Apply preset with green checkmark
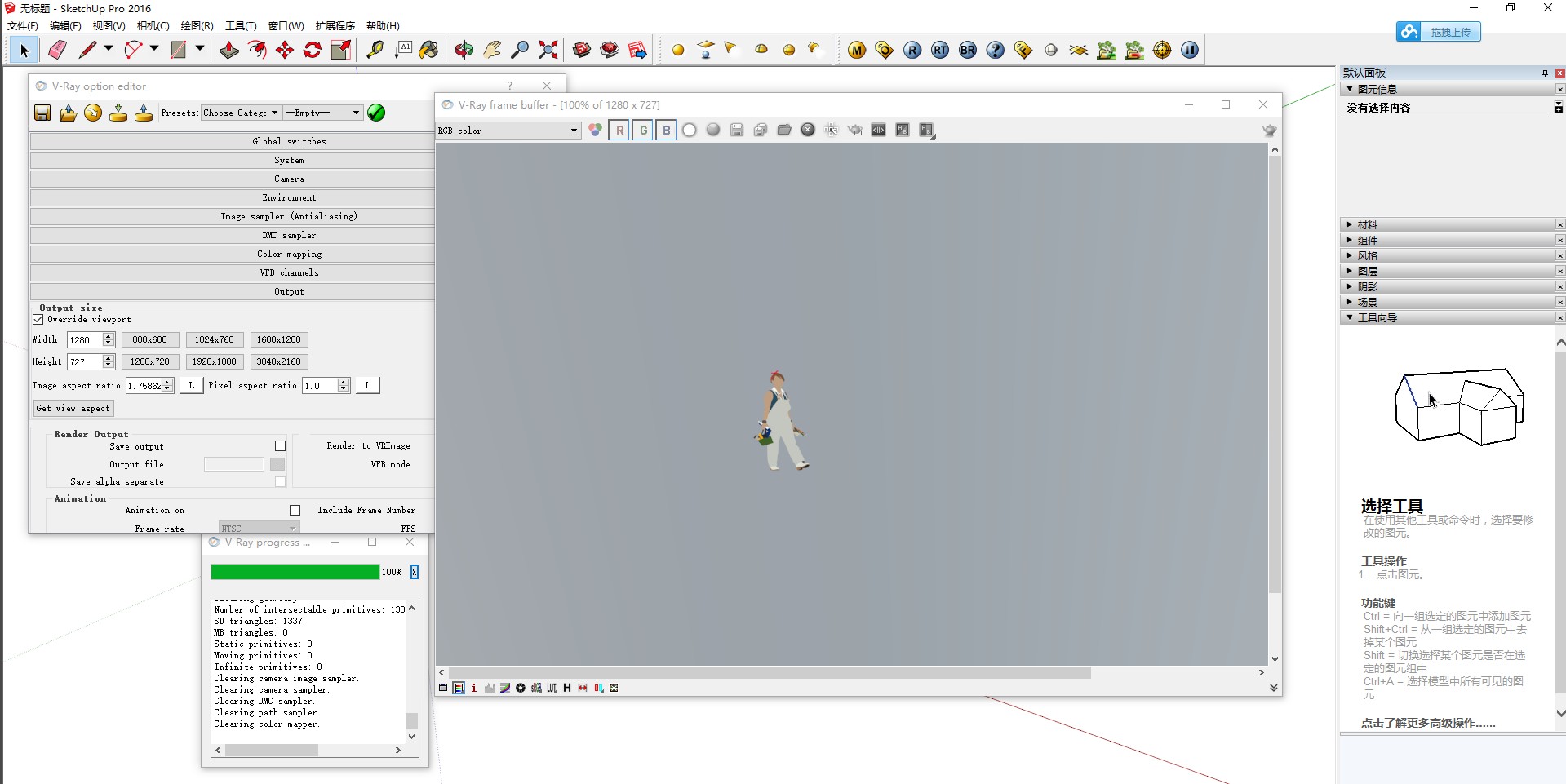 [376, 113]
